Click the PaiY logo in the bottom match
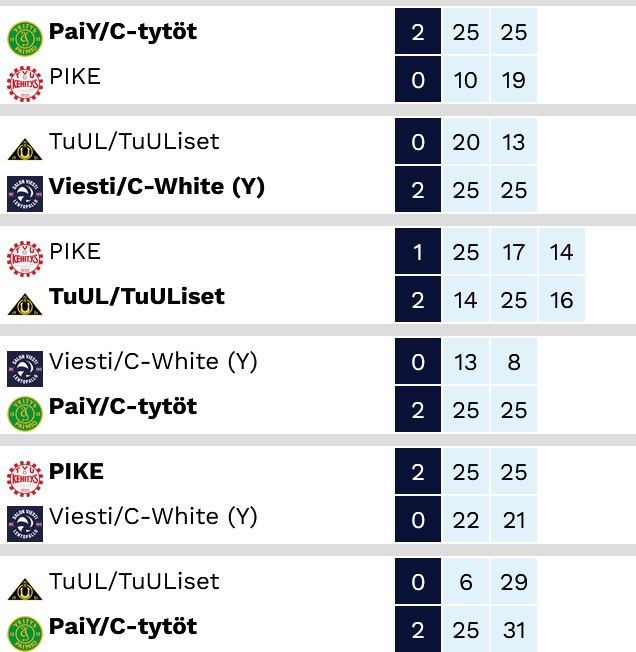 (x=25, y=634)
